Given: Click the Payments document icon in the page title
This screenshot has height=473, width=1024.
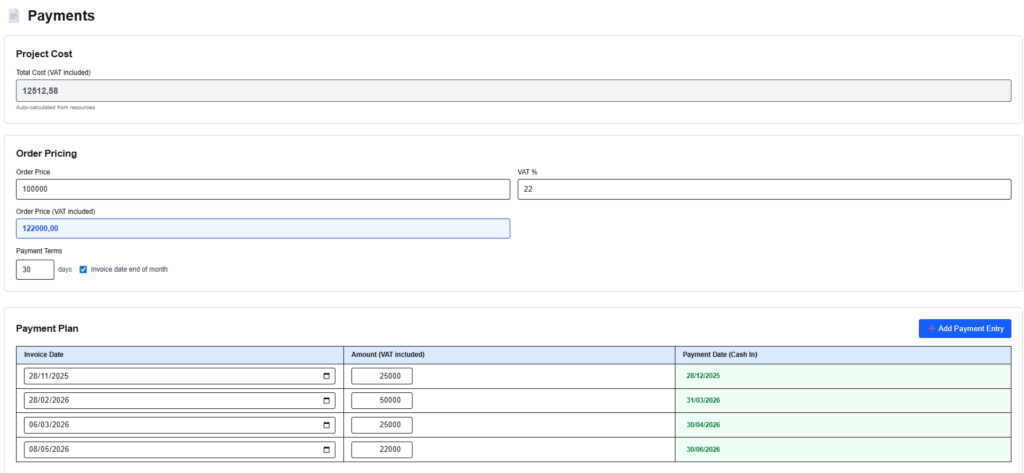Looking at the screenshot, I should point(14,16).
